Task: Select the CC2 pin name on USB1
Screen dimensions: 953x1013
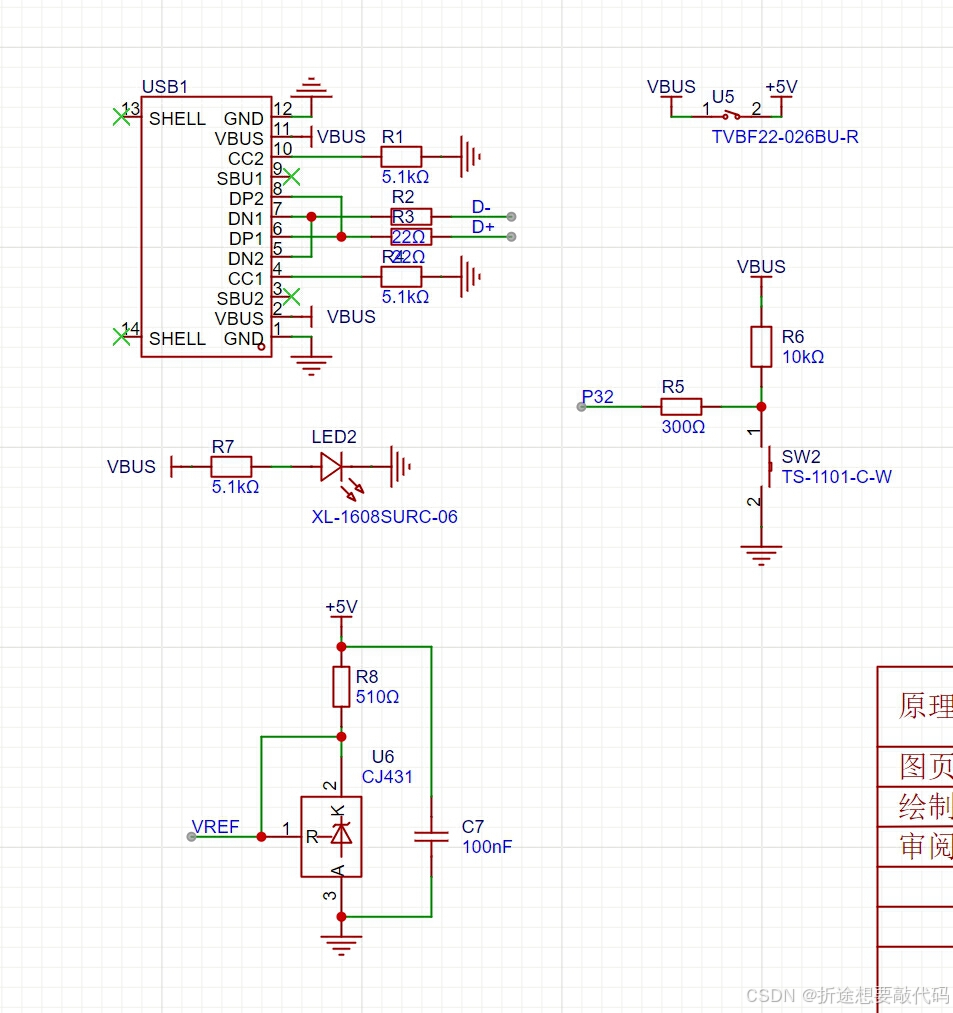Action: coord(246,159)
